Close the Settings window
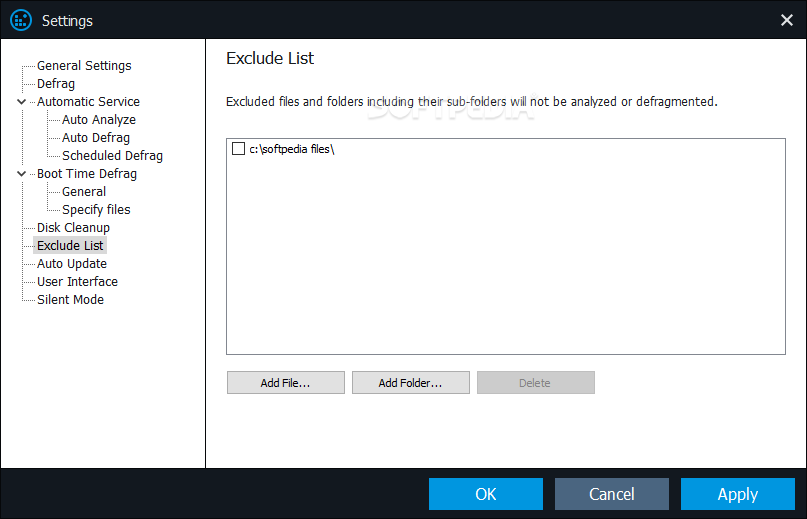The image size is (807, 519). point(786,20)
